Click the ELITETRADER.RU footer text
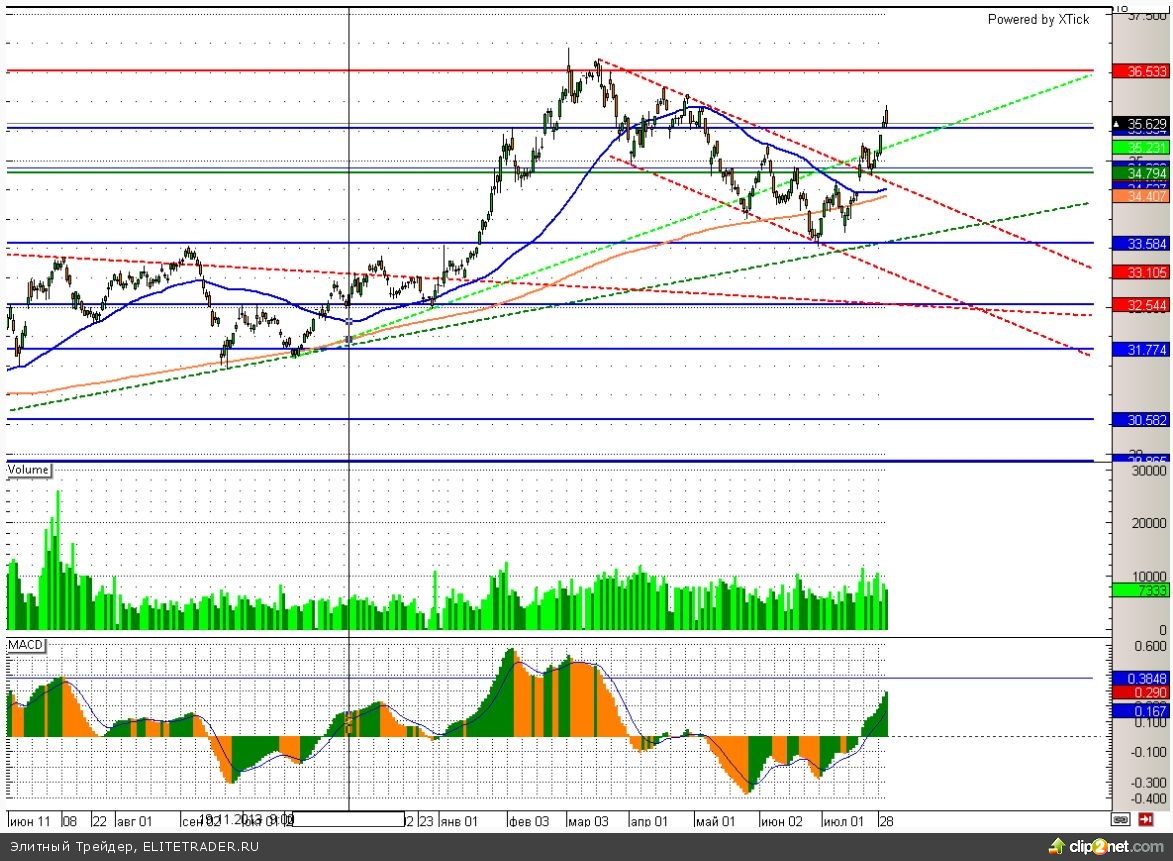This screenshot has height=861, width=1173. [201, 847]
